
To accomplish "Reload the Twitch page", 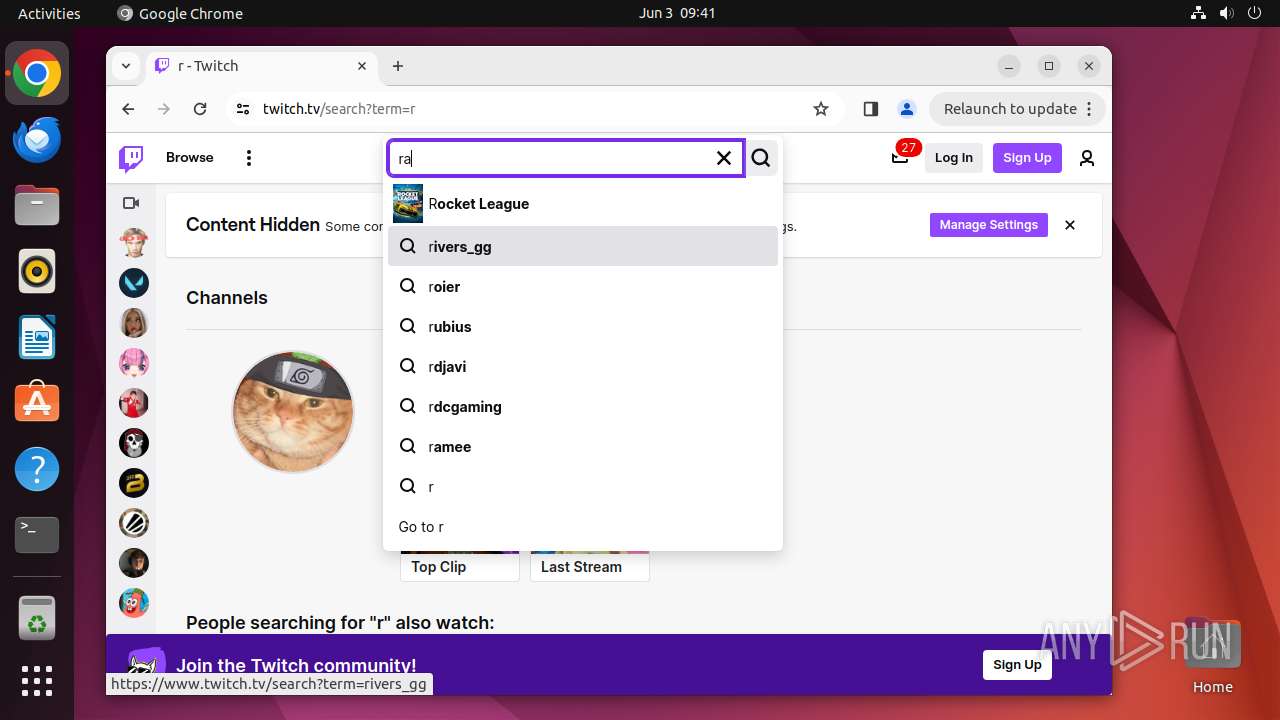I will pos(200,109).
